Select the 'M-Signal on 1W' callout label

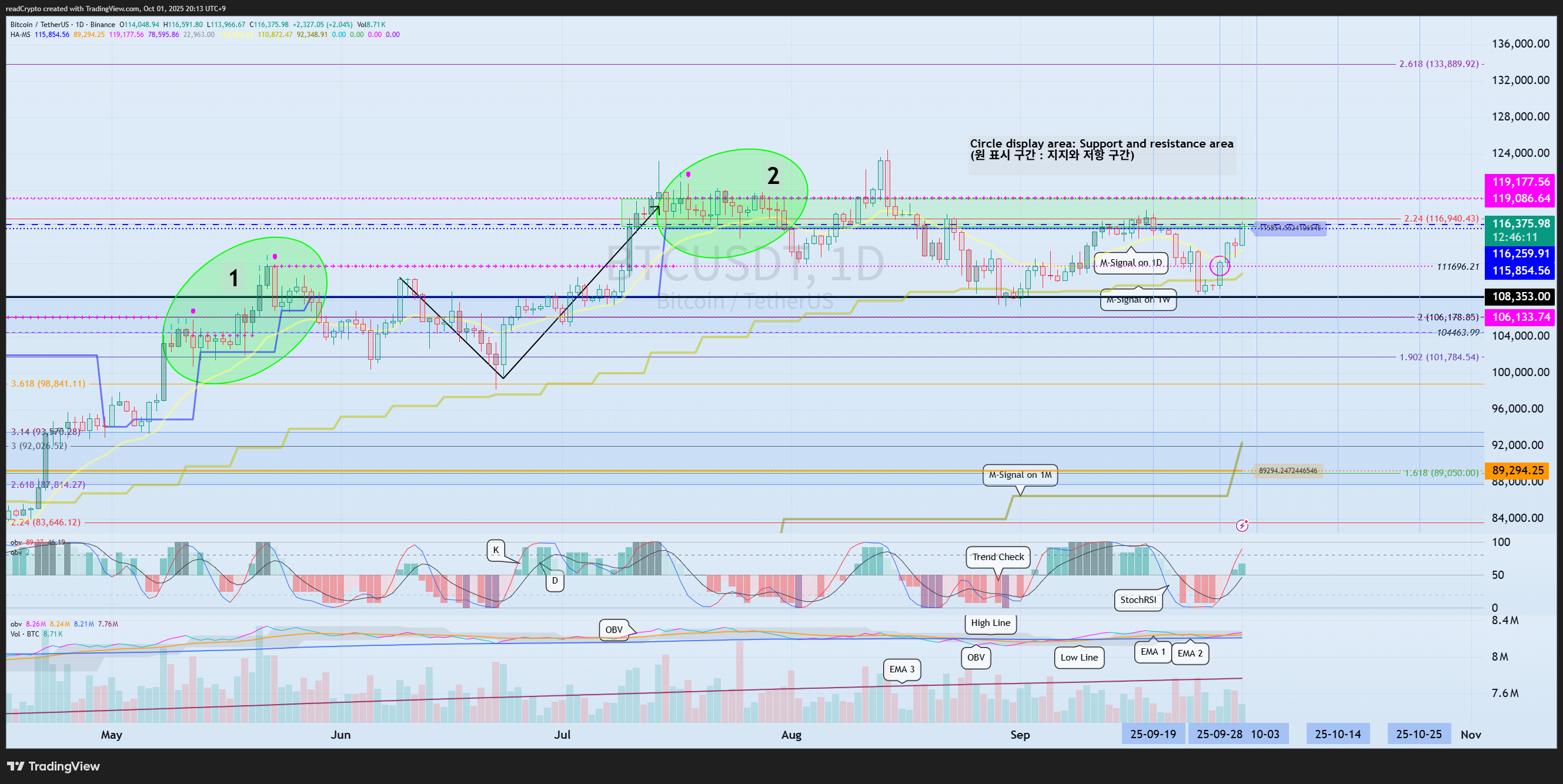1138,300
